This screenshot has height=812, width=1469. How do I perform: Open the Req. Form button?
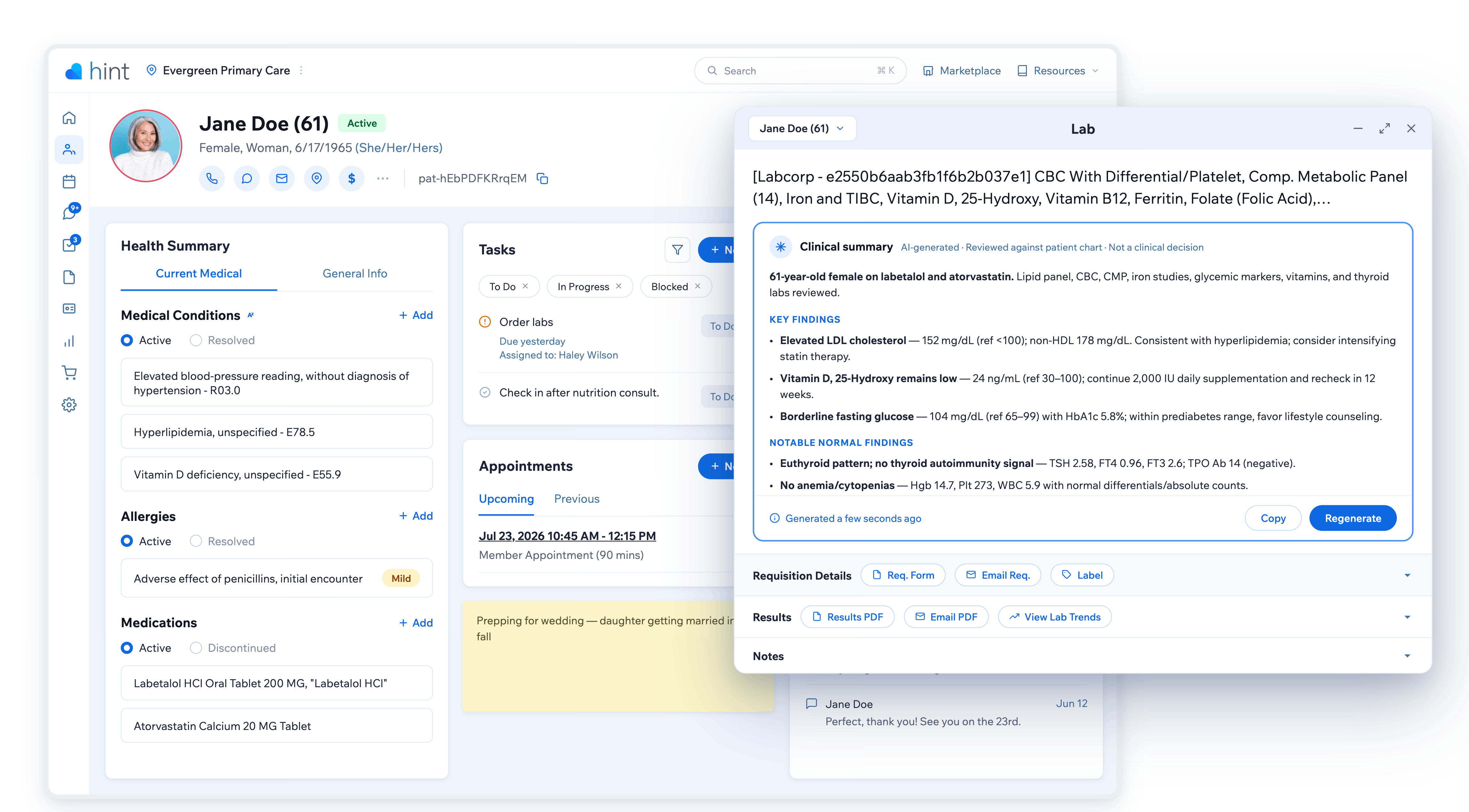pyautogui.click(x=903, y=575)
